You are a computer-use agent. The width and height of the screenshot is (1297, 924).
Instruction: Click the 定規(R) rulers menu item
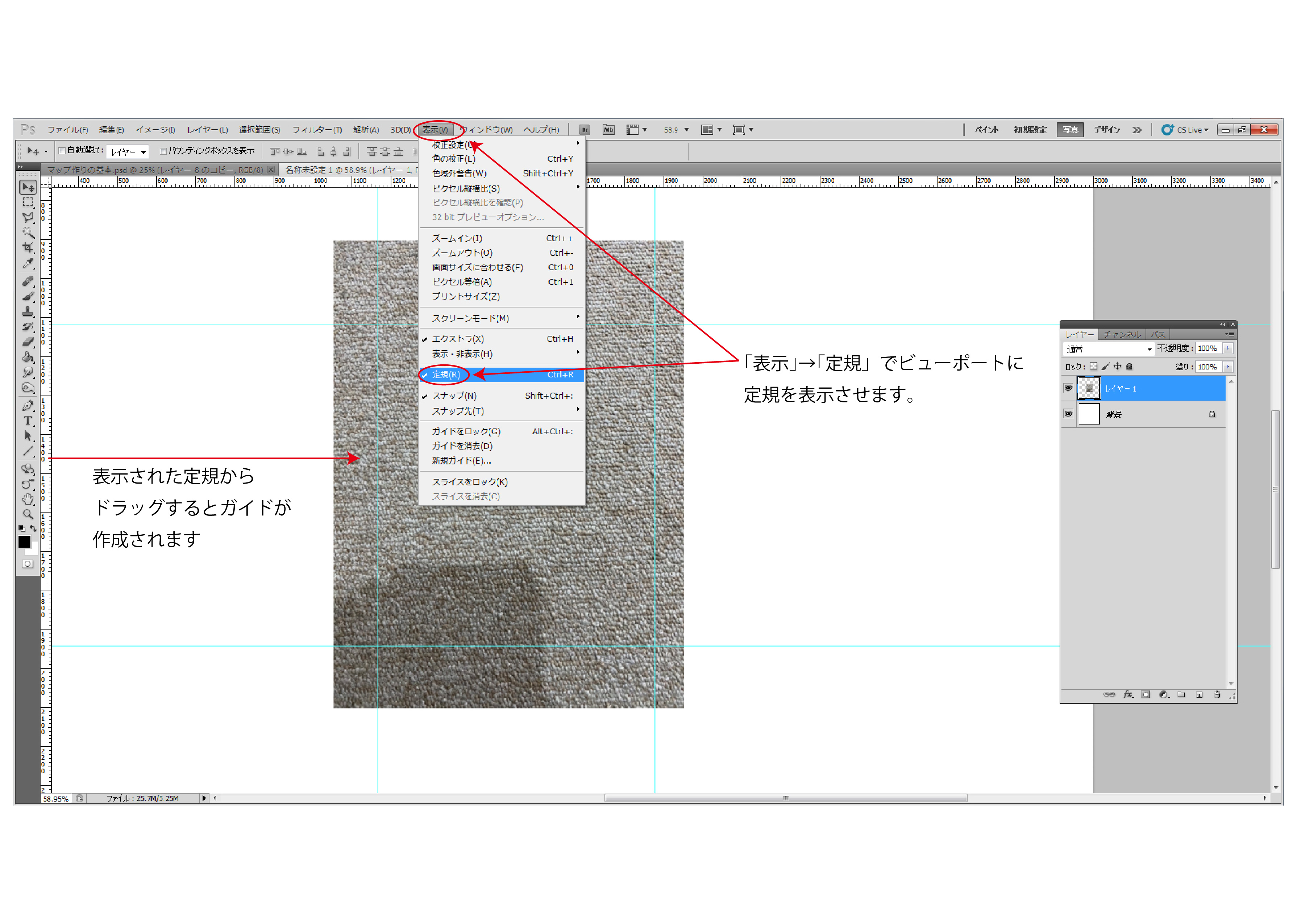click(446, 375)
